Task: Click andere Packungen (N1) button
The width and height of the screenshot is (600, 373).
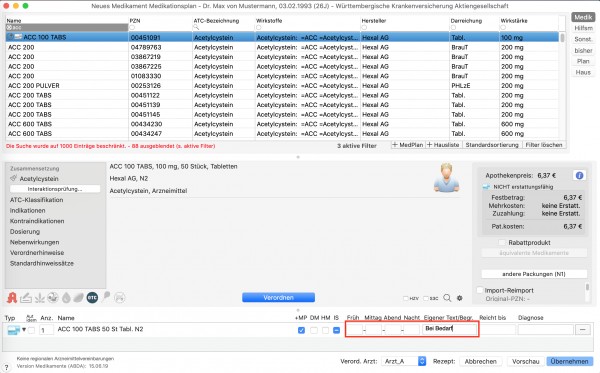Action: (x=534, y=274)
